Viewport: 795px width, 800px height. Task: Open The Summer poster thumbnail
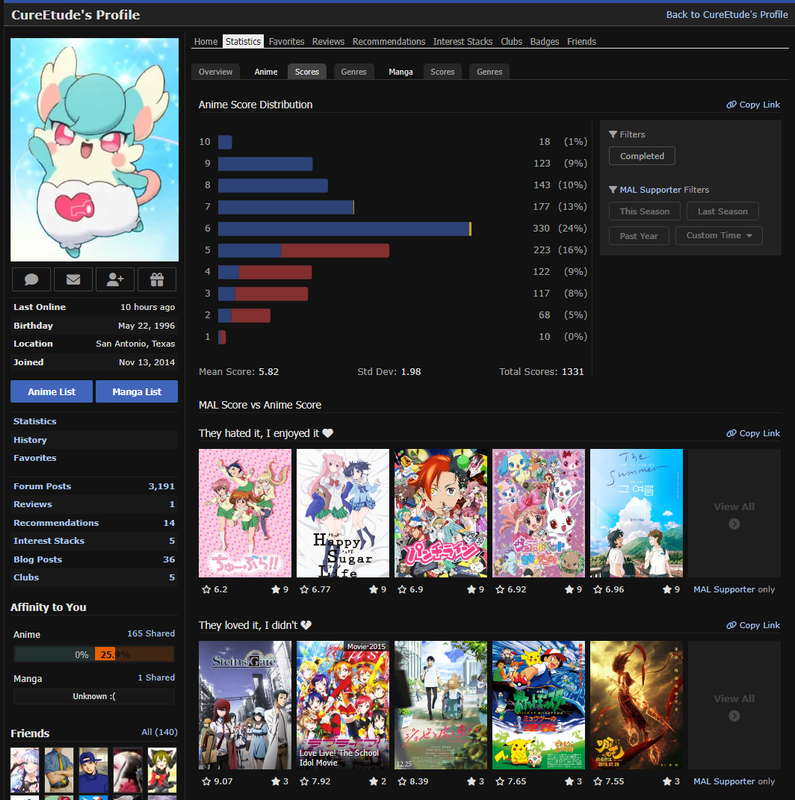pos(636,513)
